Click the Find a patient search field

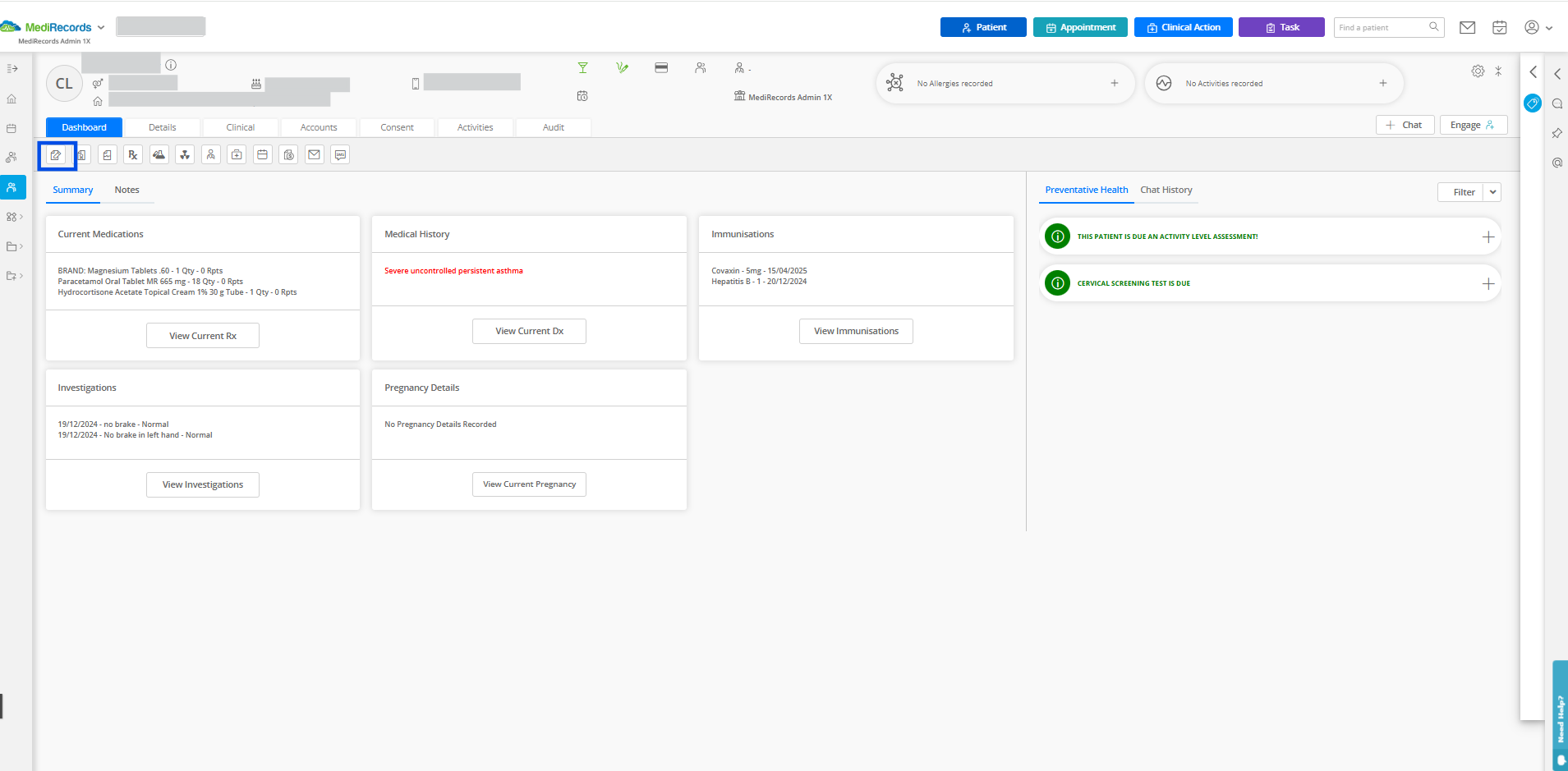click(1388, 27)
